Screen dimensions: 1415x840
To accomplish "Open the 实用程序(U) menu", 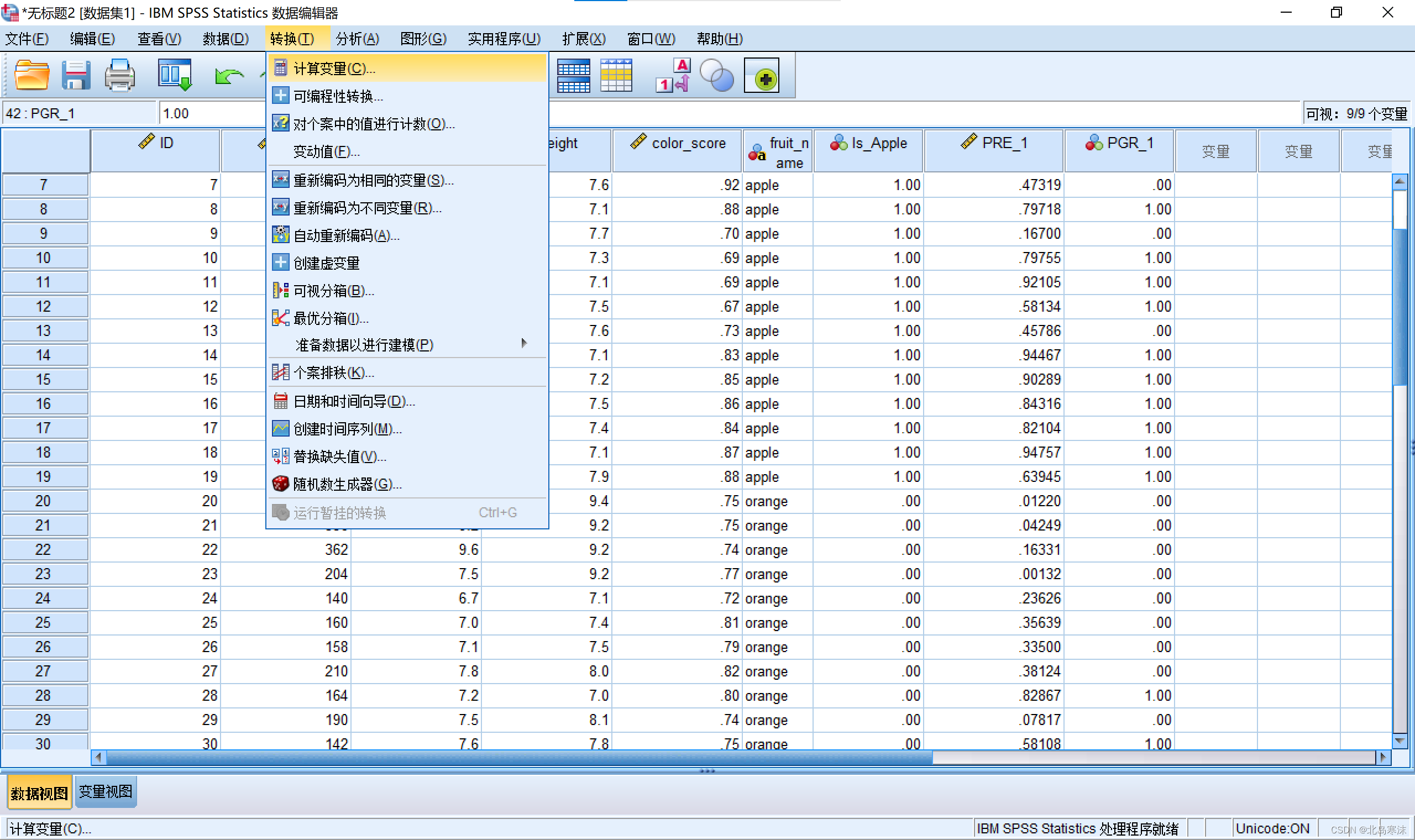I will point(504,39).
